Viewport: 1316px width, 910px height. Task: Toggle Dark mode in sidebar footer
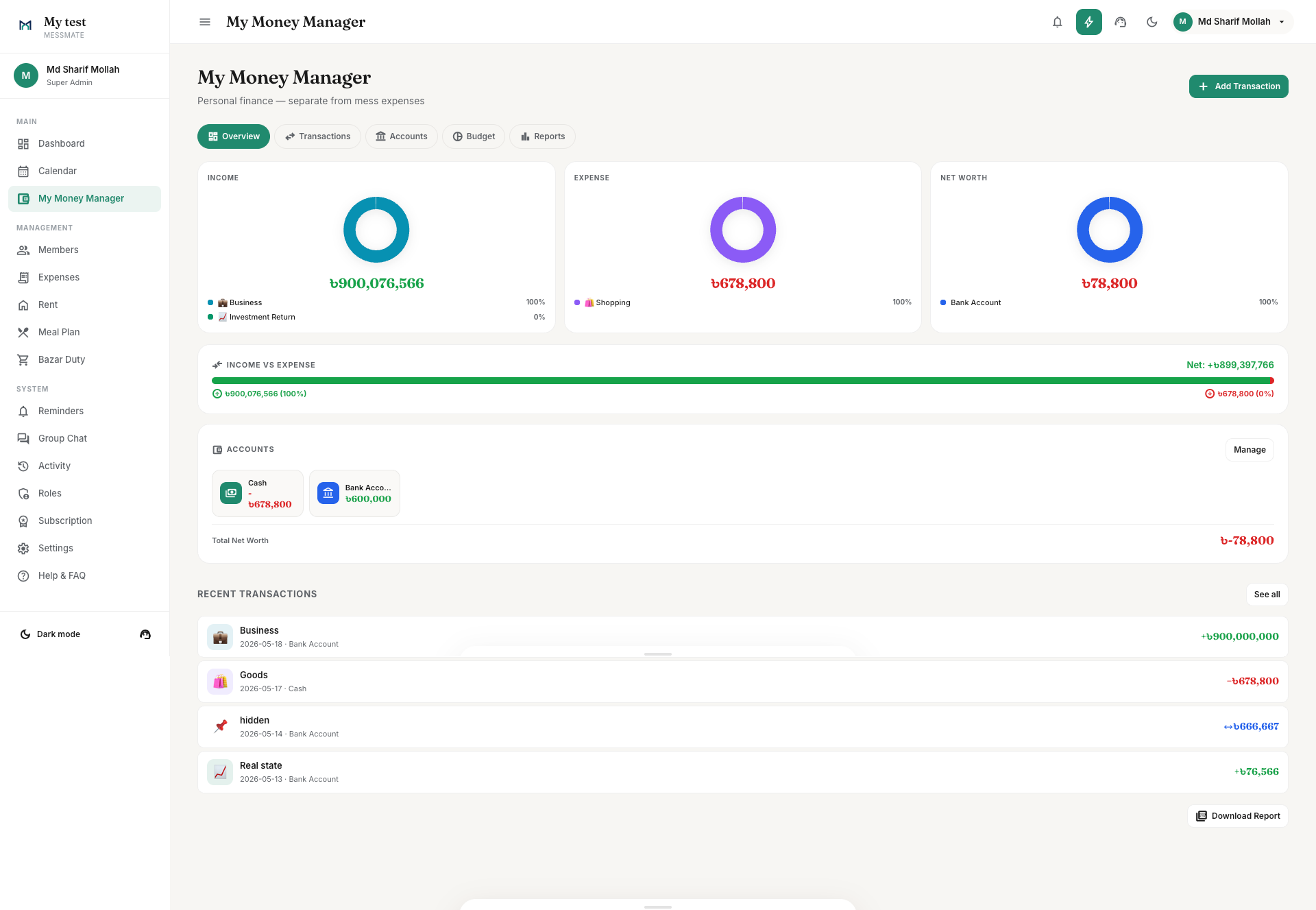click(50, 634)
